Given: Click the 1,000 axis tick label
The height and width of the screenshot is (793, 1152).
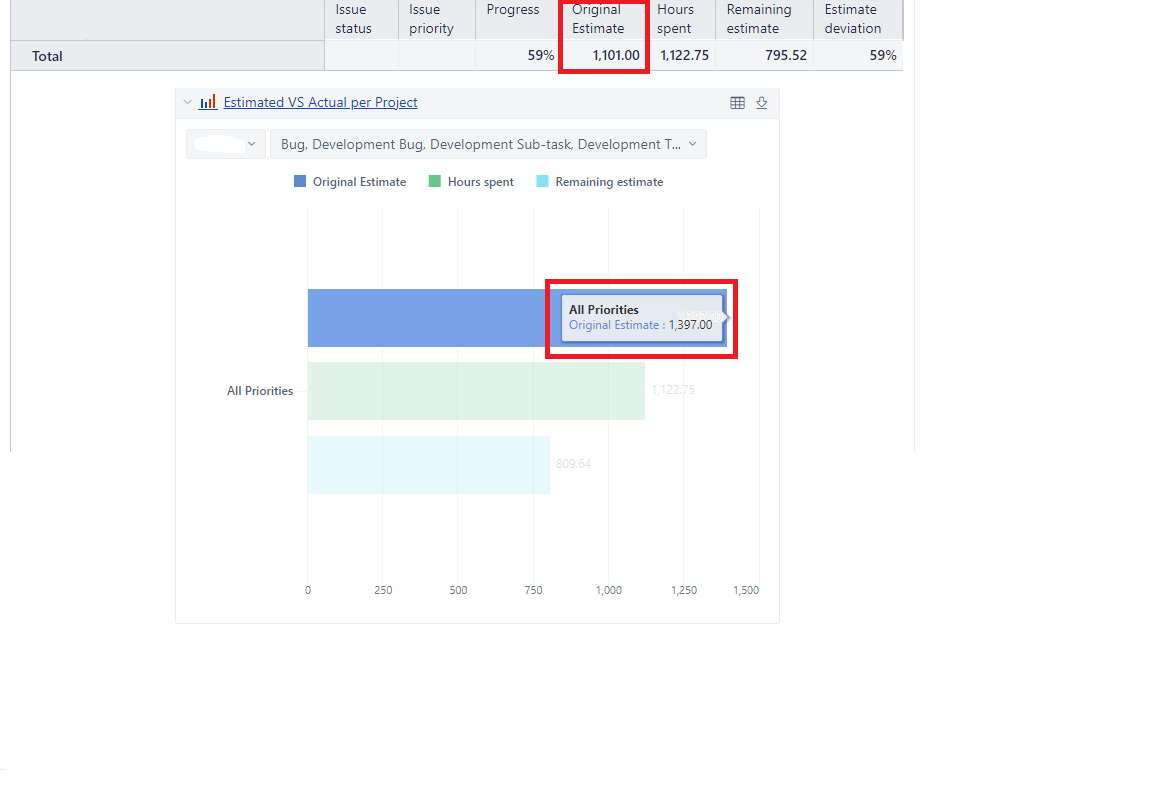Looking at the screenshot, I should [x=608, y=590].
